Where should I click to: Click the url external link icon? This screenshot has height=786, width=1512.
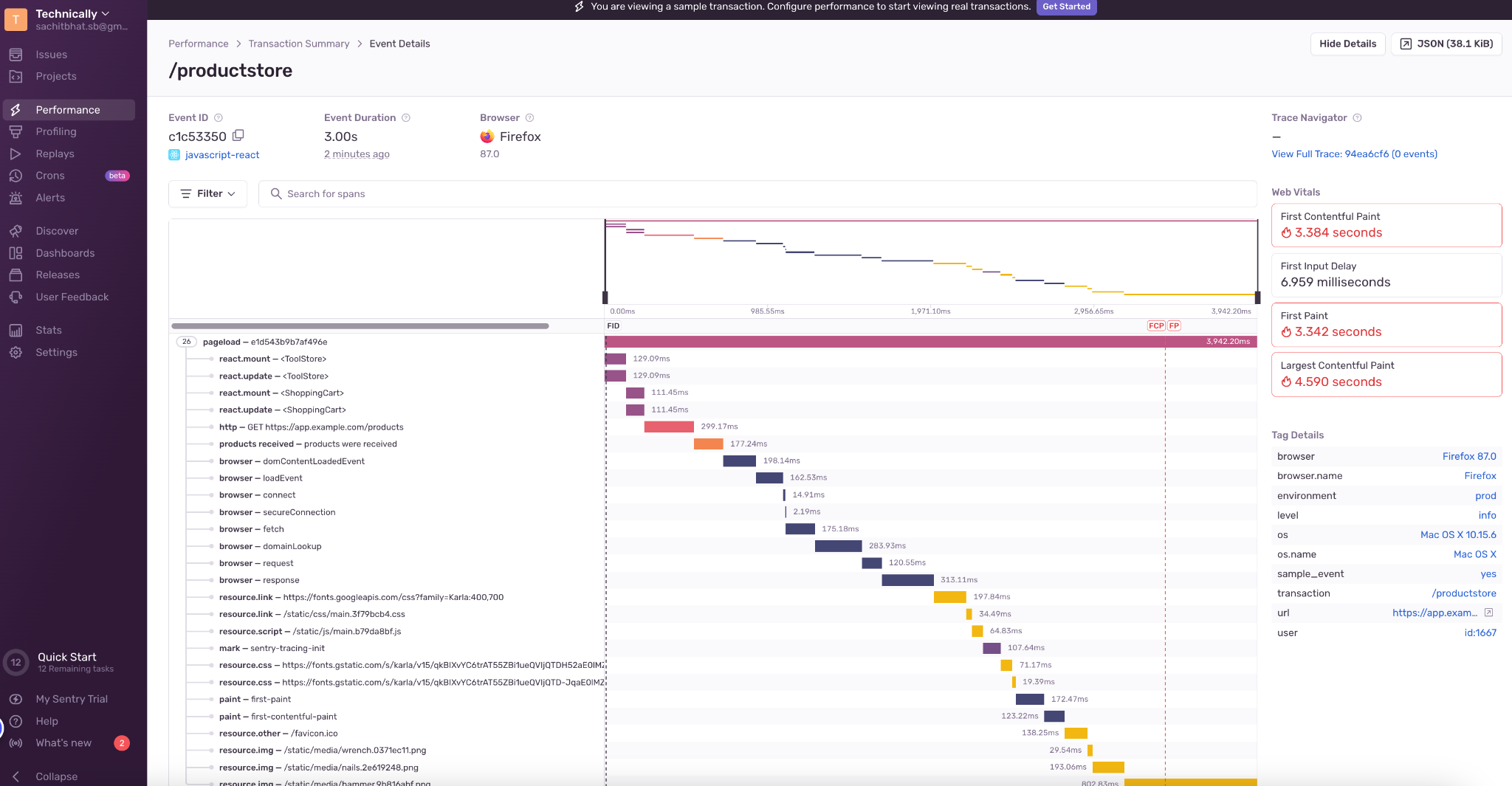tap(1488, 613)
